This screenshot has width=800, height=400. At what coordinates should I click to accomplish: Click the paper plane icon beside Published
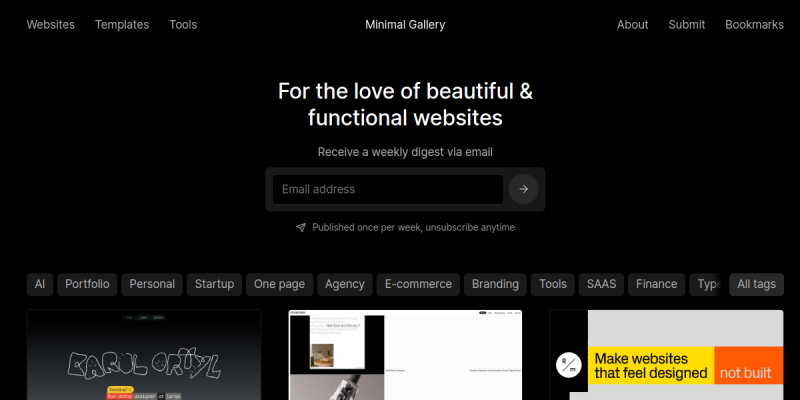coord(301,228)
